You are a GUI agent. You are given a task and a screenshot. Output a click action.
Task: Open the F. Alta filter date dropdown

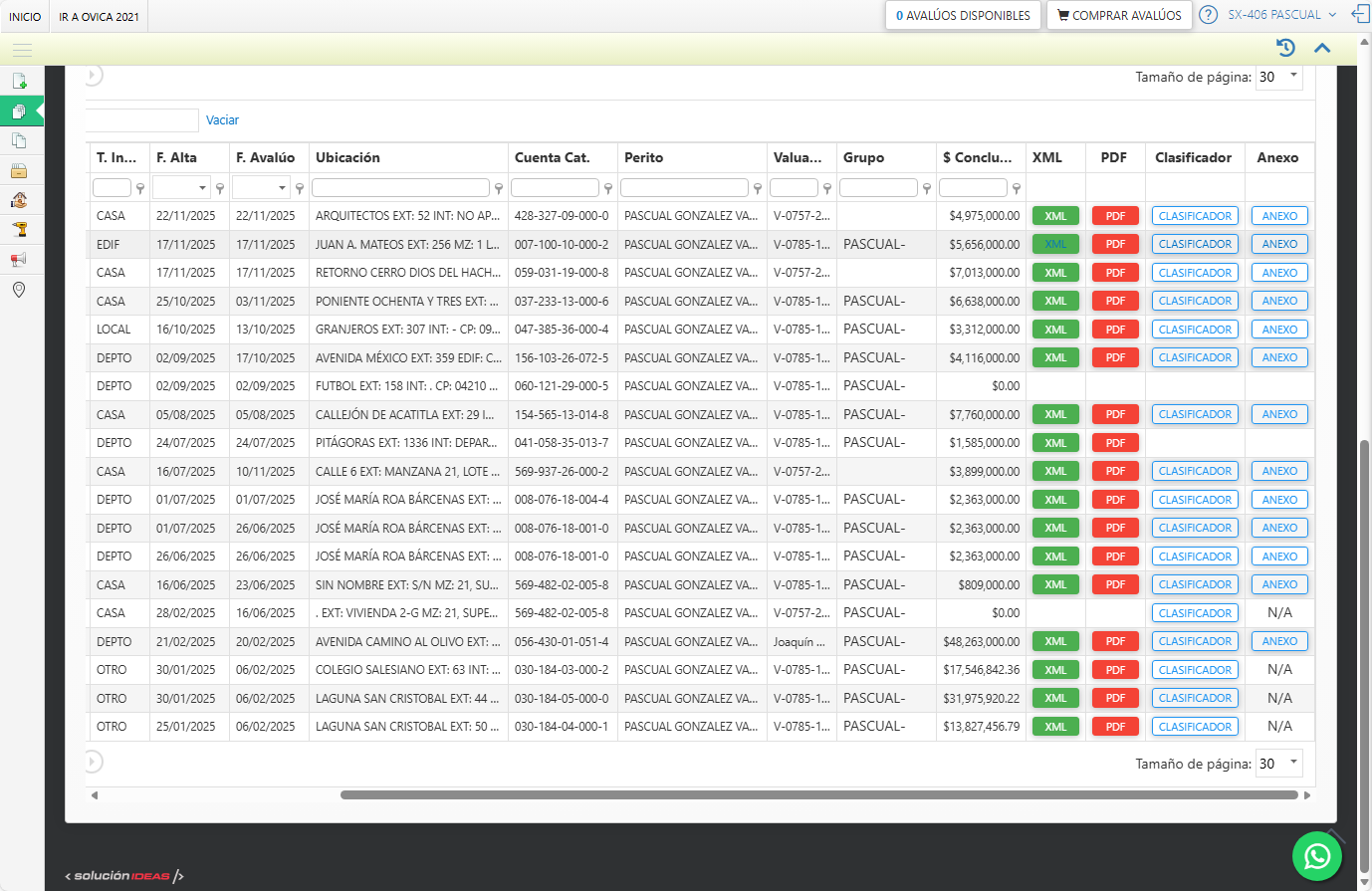(203, 188)
